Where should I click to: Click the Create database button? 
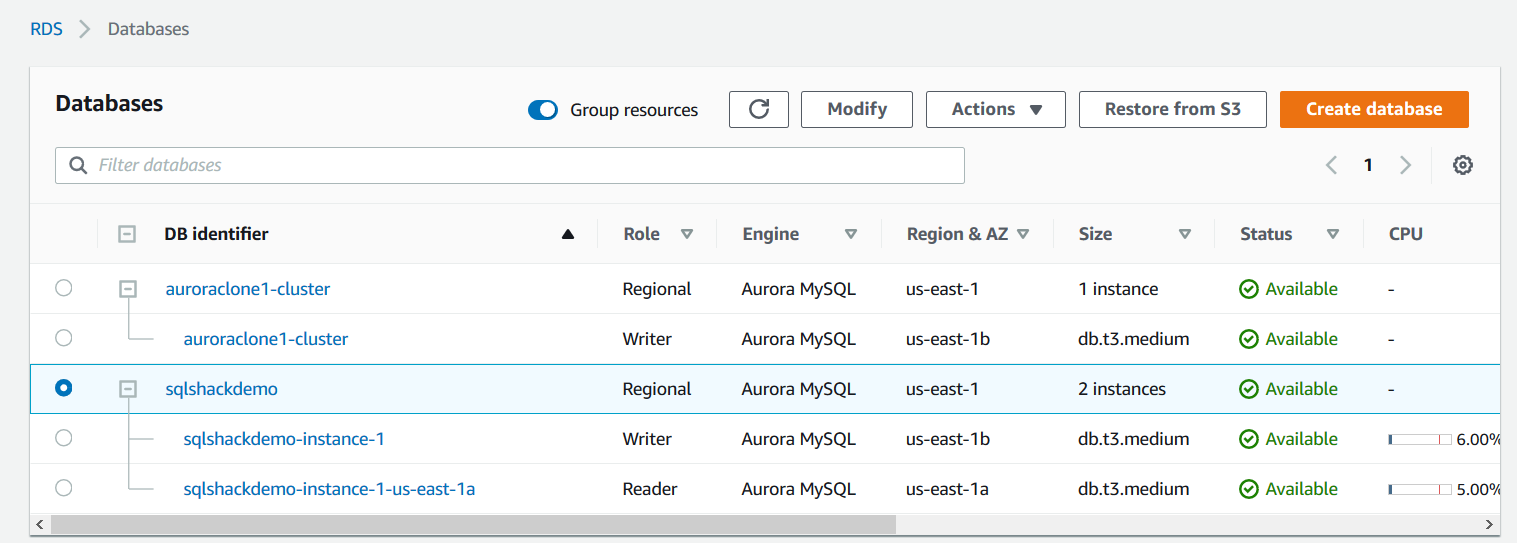coord(1374,109)
